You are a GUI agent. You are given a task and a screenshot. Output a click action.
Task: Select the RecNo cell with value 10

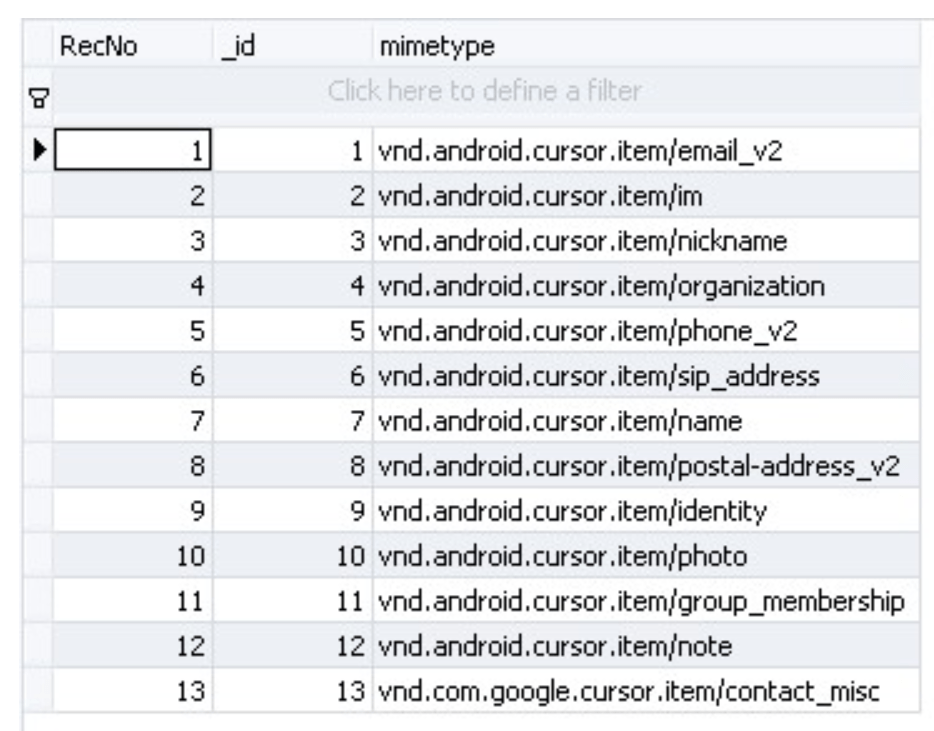[133, 555]
